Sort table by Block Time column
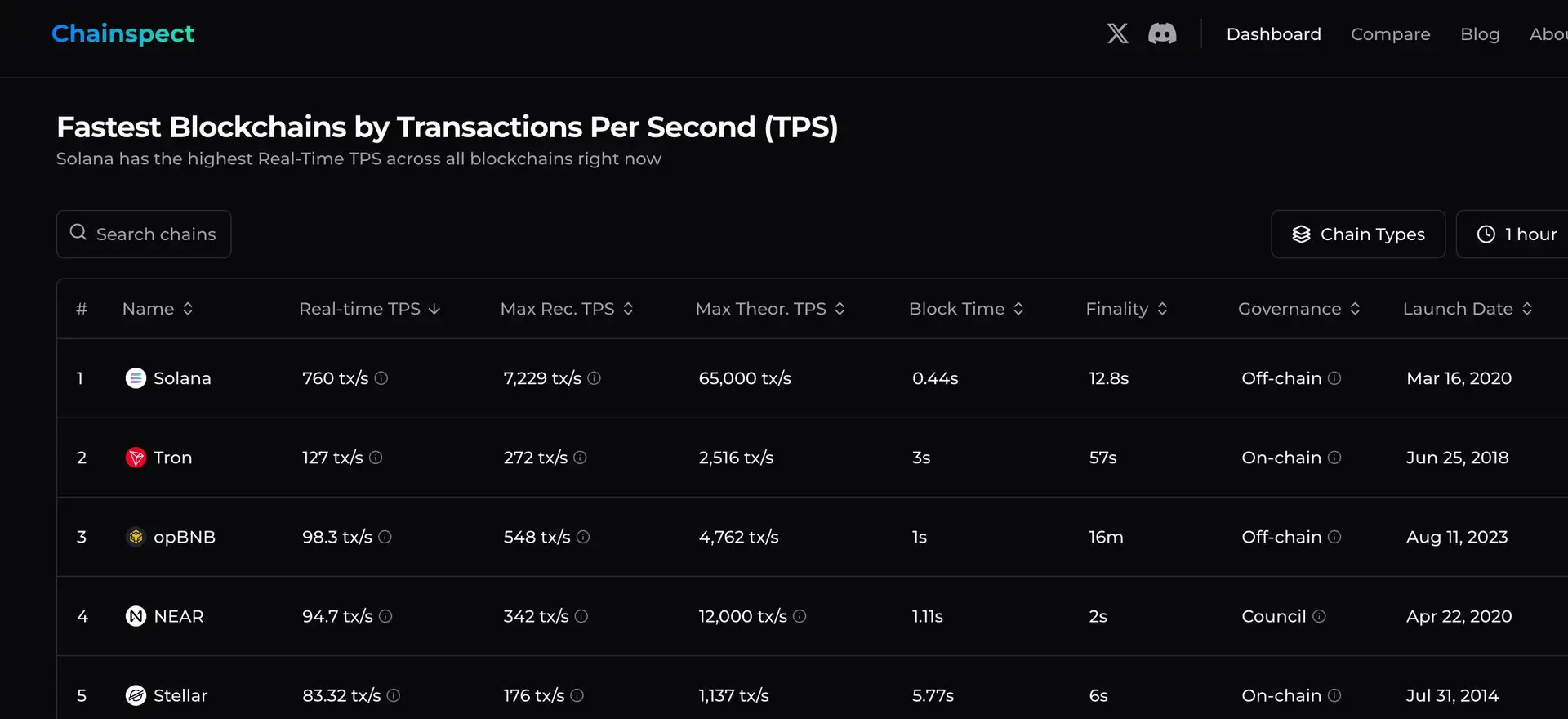The height and width of the screenshot is (719, 1568). [x=965, y=309]
